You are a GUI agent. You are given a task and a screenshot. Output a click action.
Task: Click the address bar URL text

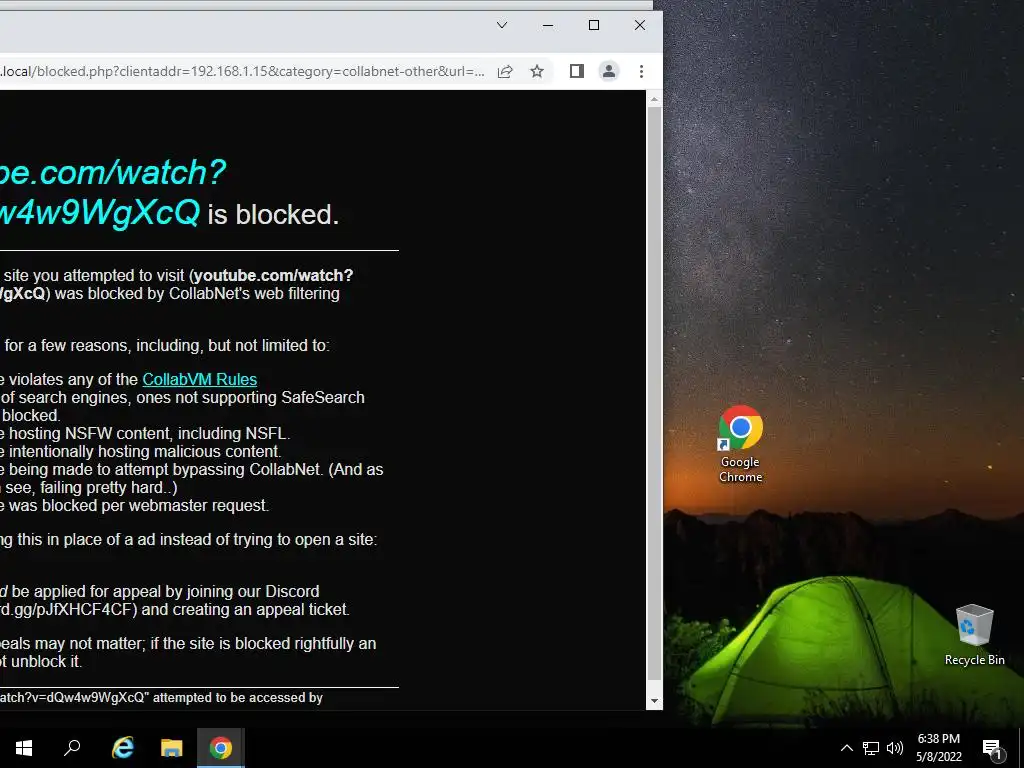pyautogui.click(x=242, y=71)
